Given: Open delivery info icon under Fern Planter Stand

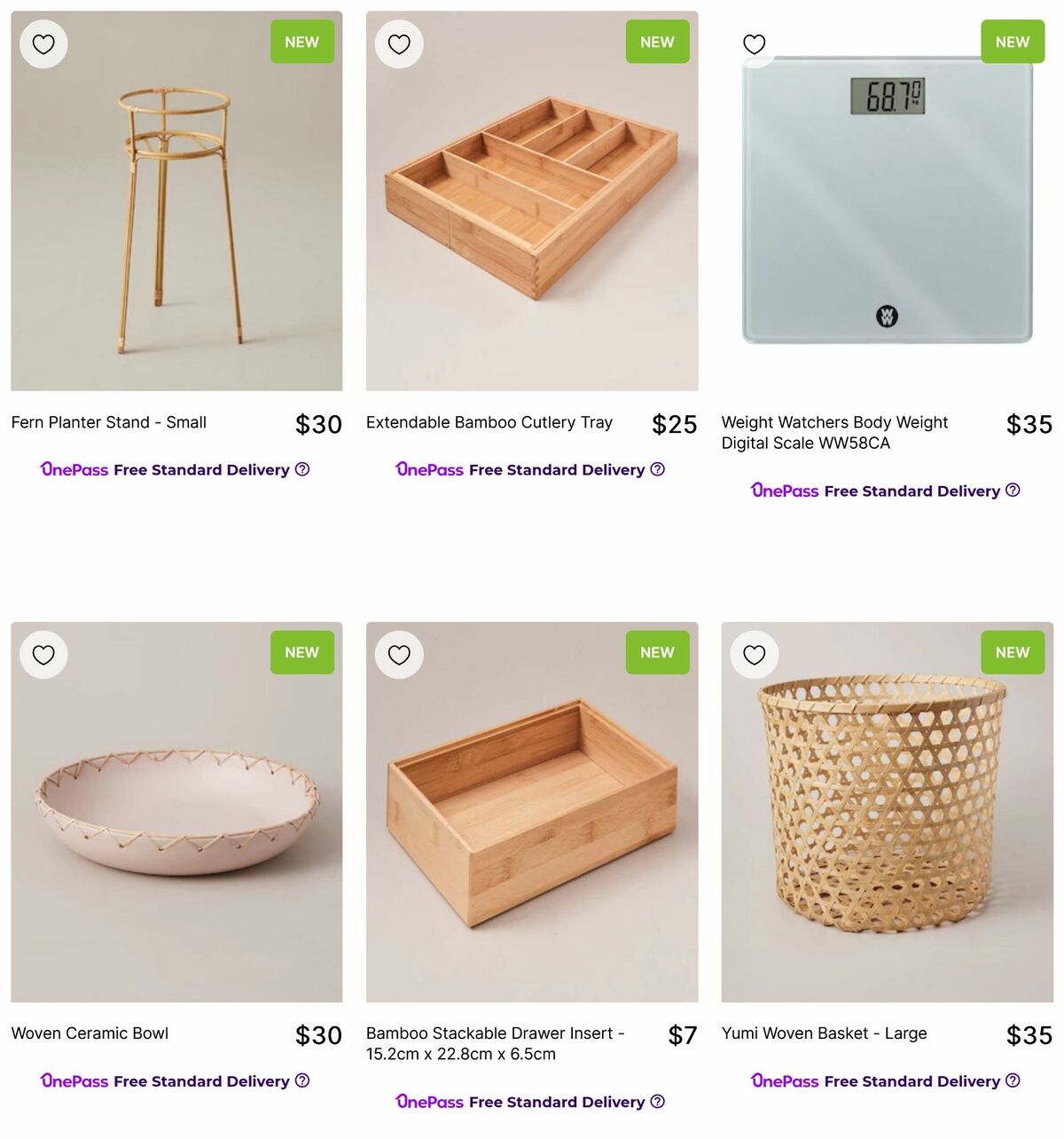Looking at the screenshot, I should point(302,469).
